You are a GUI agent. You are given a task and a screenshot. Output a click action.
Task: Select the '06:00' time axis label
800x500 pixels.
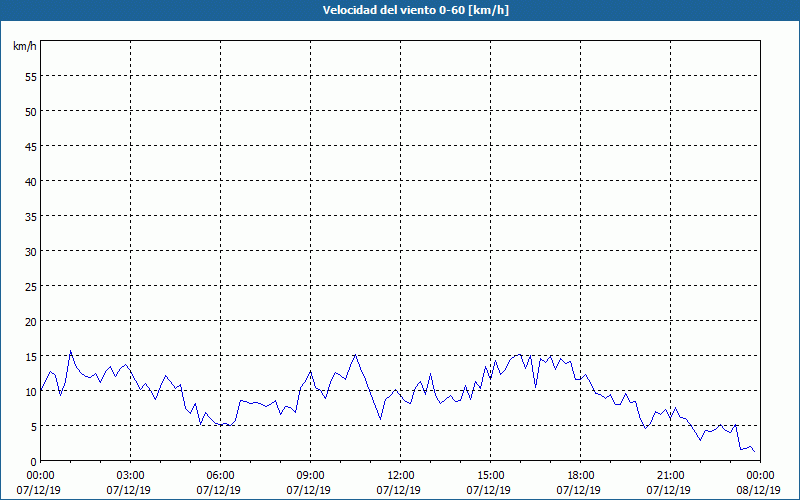220,476
